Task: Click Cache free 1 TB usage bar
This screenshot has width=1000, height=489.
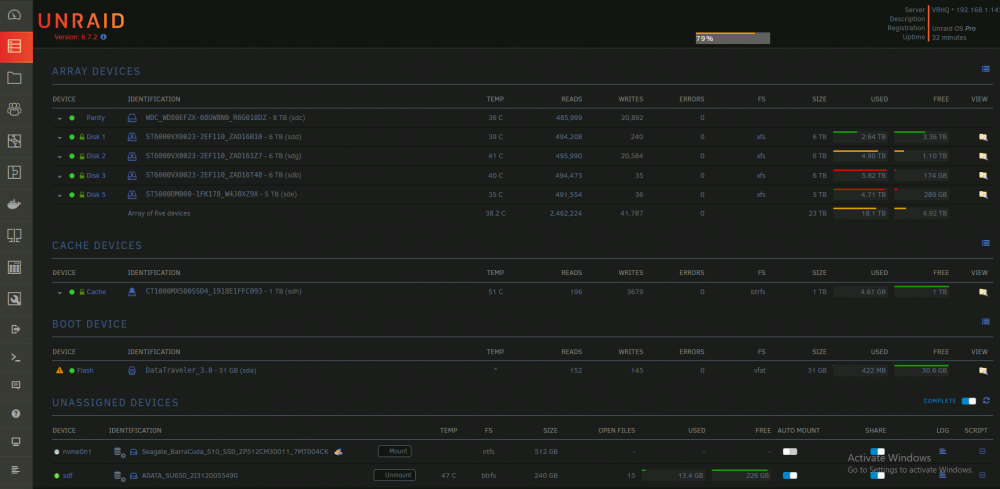Action: click(x=921, y=292)
